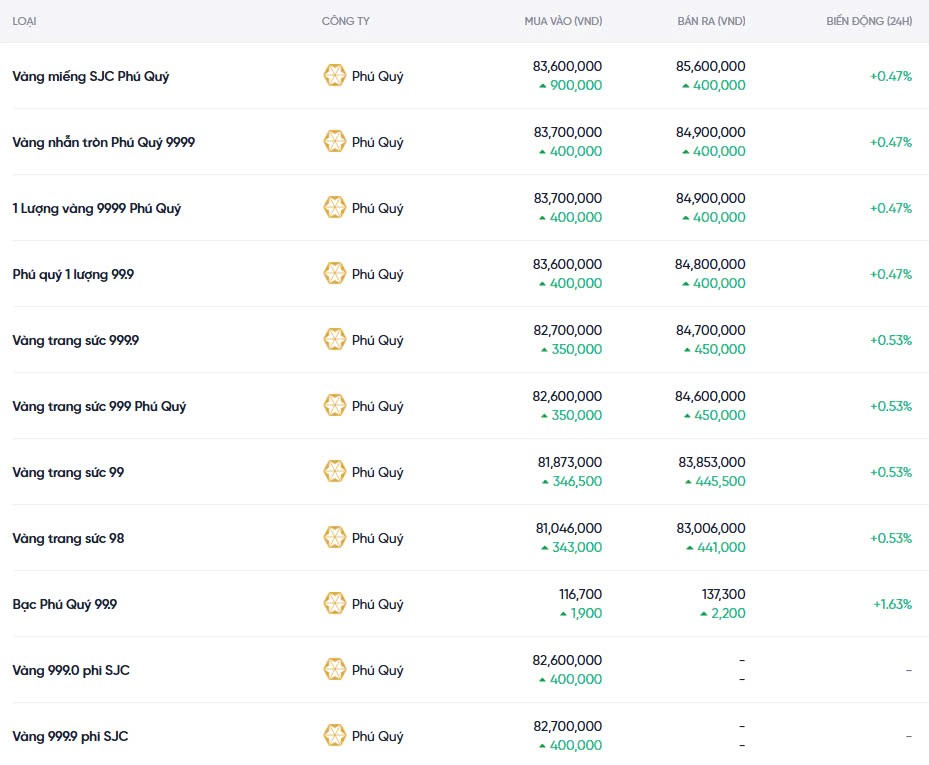Screen dimensions: 929x765
Task: Click Phú Quý logo in Vàng nhẫn tròn row
Action: click(335, 142)
